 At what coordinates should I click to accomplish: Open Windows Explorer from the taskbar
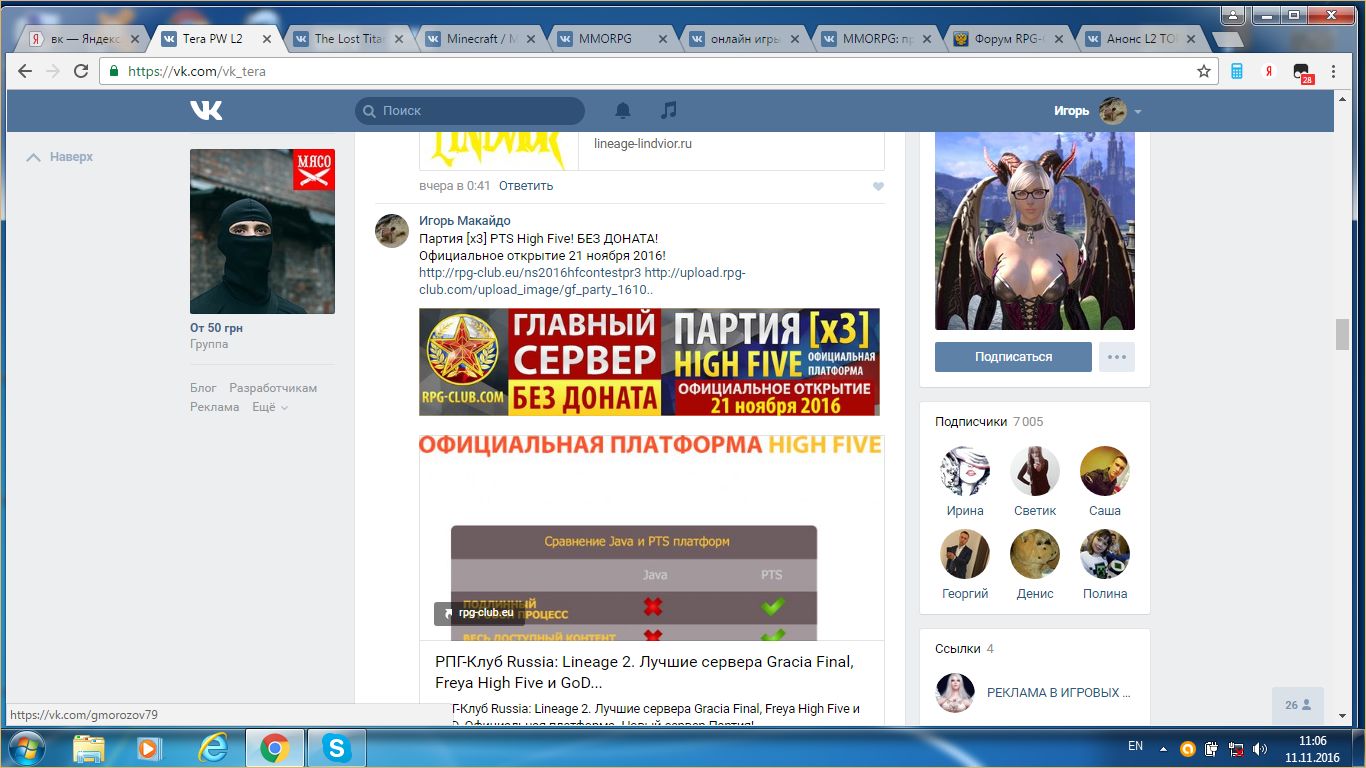click(88, 748)
